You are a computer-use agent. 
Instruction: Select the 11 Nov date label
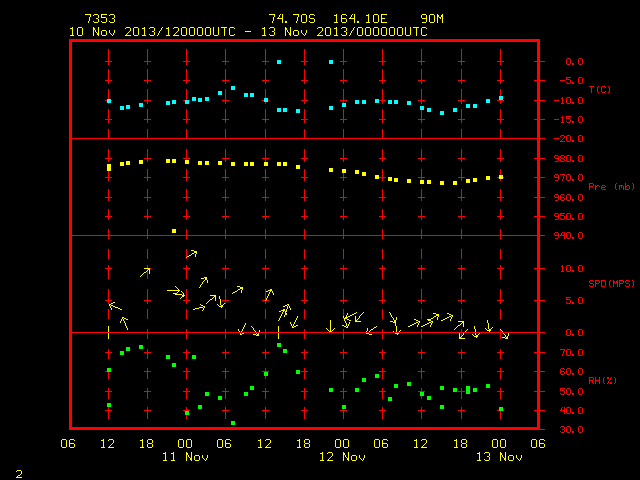(185, 457)
